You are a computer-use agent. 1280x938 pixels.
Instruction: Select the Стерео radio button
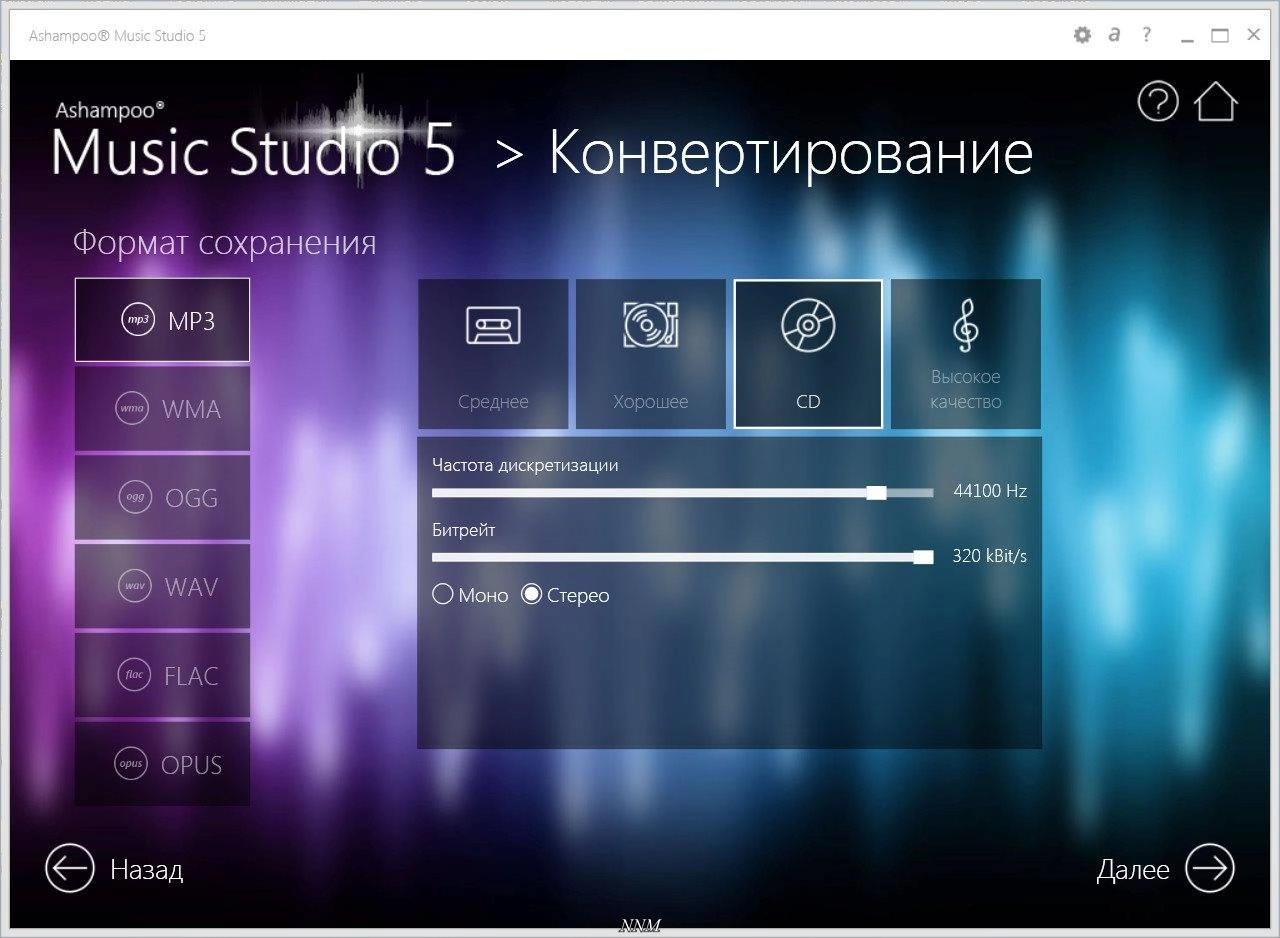532,595
